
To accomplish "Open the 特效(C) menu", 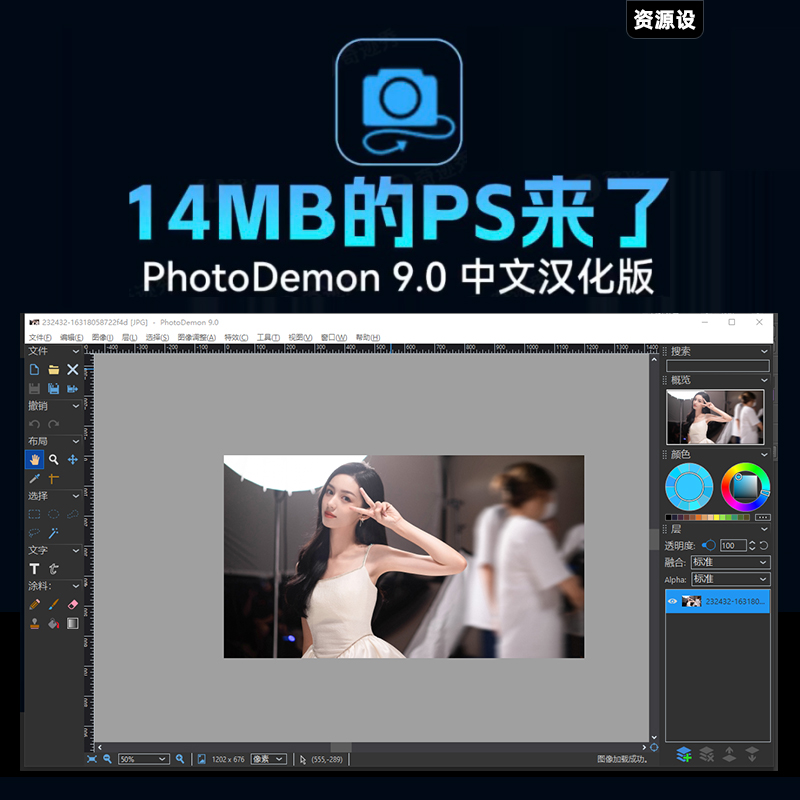I will (x=236, y=337).
